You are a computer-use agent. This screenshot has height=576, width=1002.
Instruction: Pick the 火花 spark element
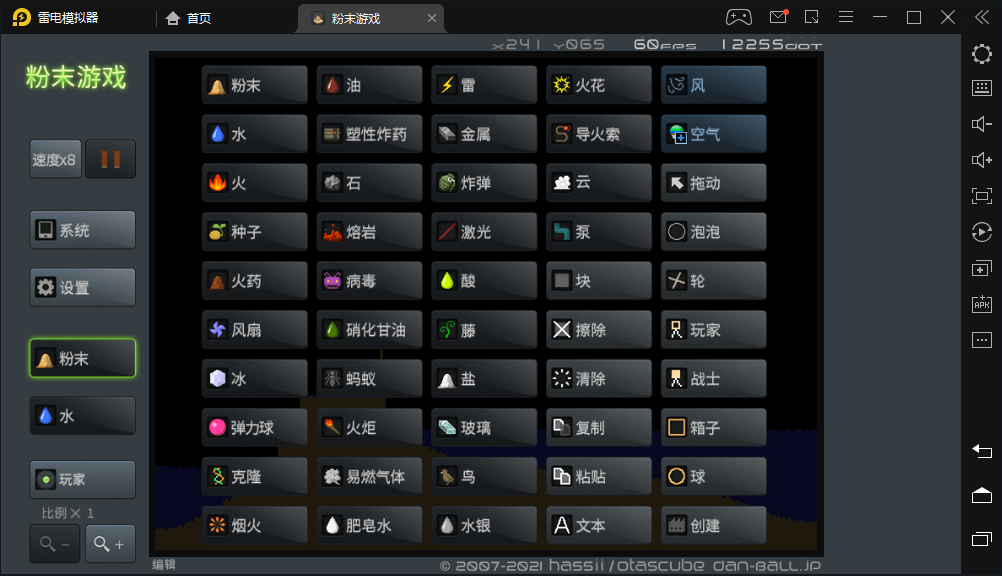pos(598,84)
